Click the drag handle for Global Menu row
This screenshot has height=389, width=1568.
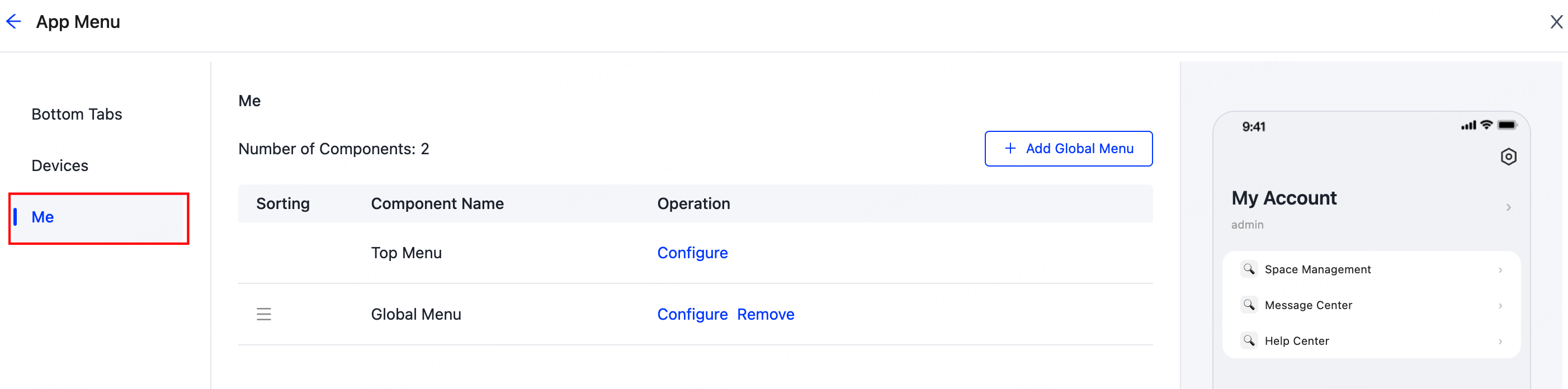pos(263,314)
